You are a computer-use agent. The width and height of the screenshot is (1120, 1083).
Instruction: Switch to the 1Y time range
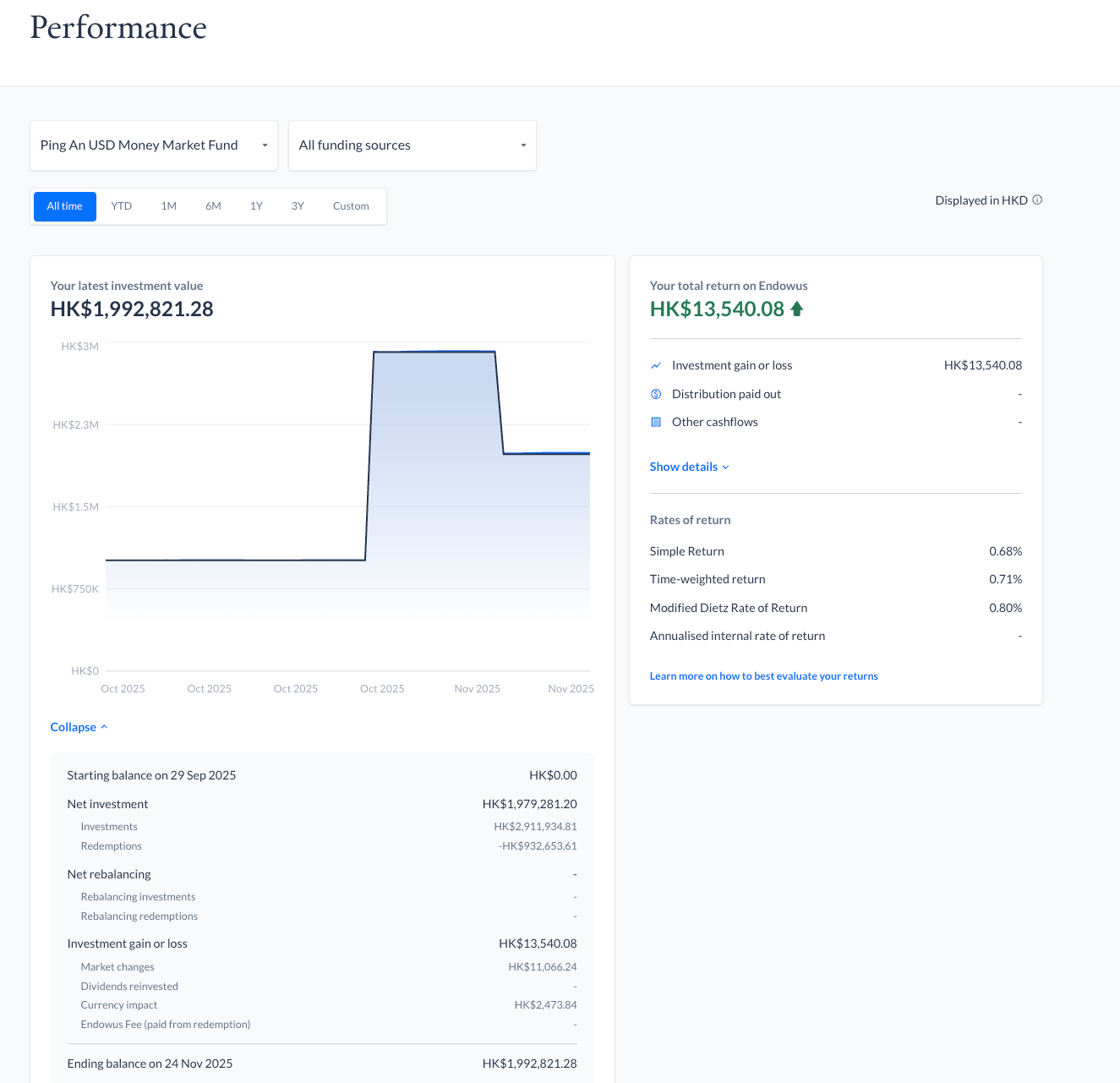[257, 206]
